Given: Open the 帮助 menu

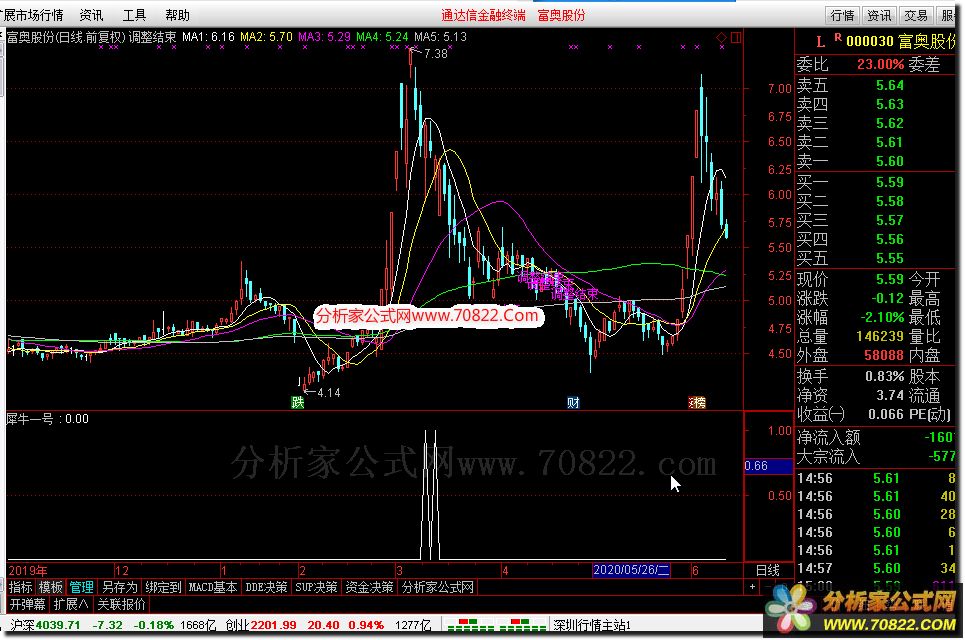Looking at the screenshot, I should pos(177,15).
